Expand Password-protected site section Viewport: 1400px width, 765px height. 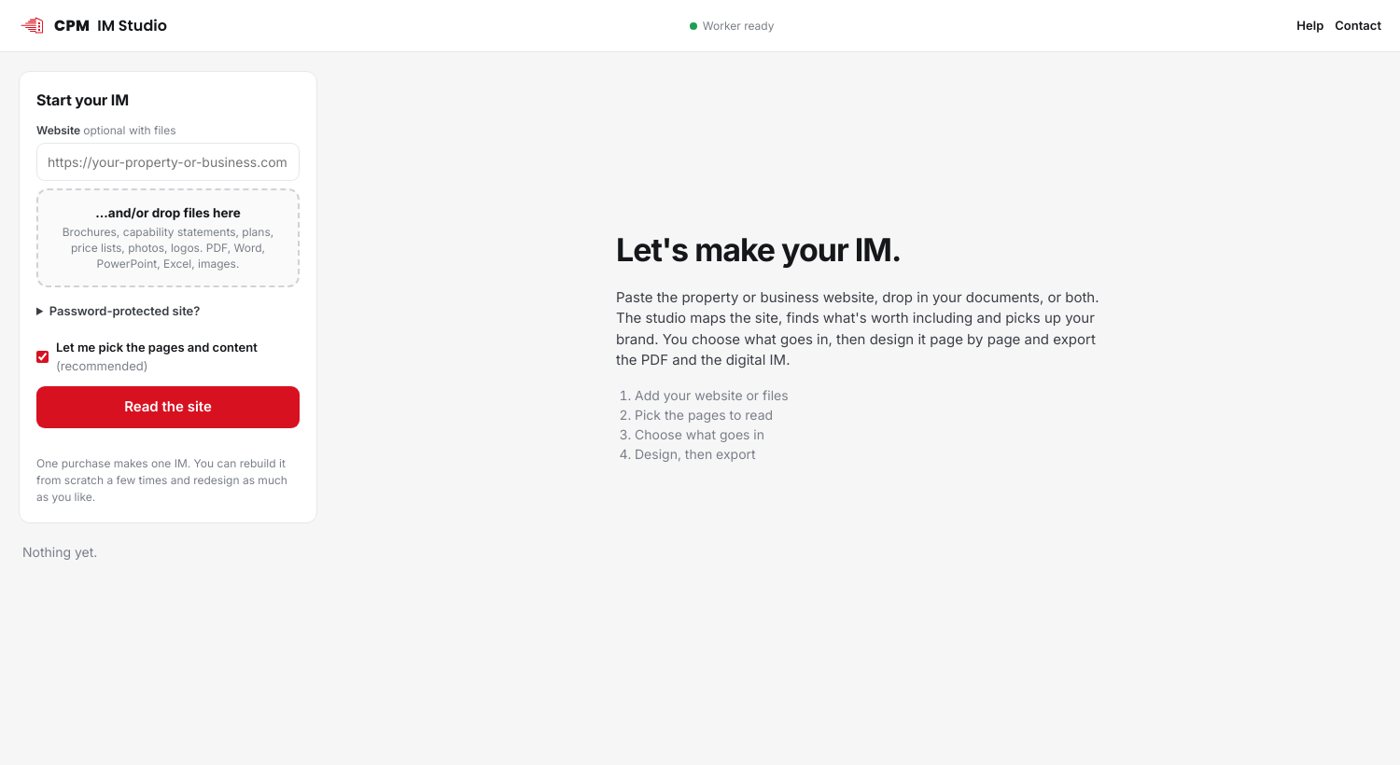point(118,311)
